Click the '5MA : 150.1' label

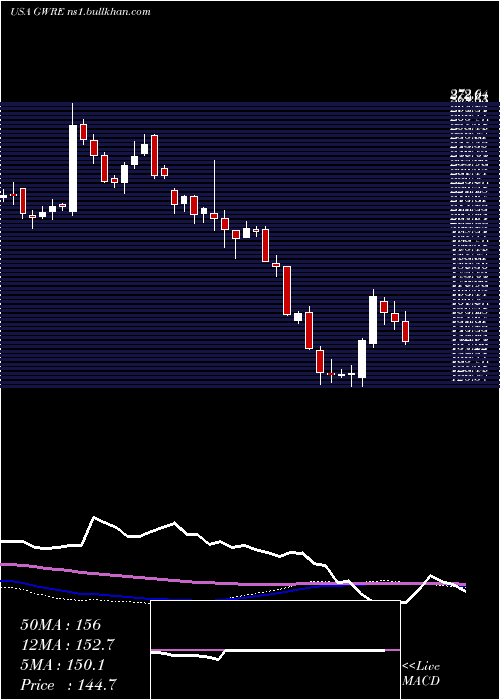pyautogui.click(x=62, y=665)
